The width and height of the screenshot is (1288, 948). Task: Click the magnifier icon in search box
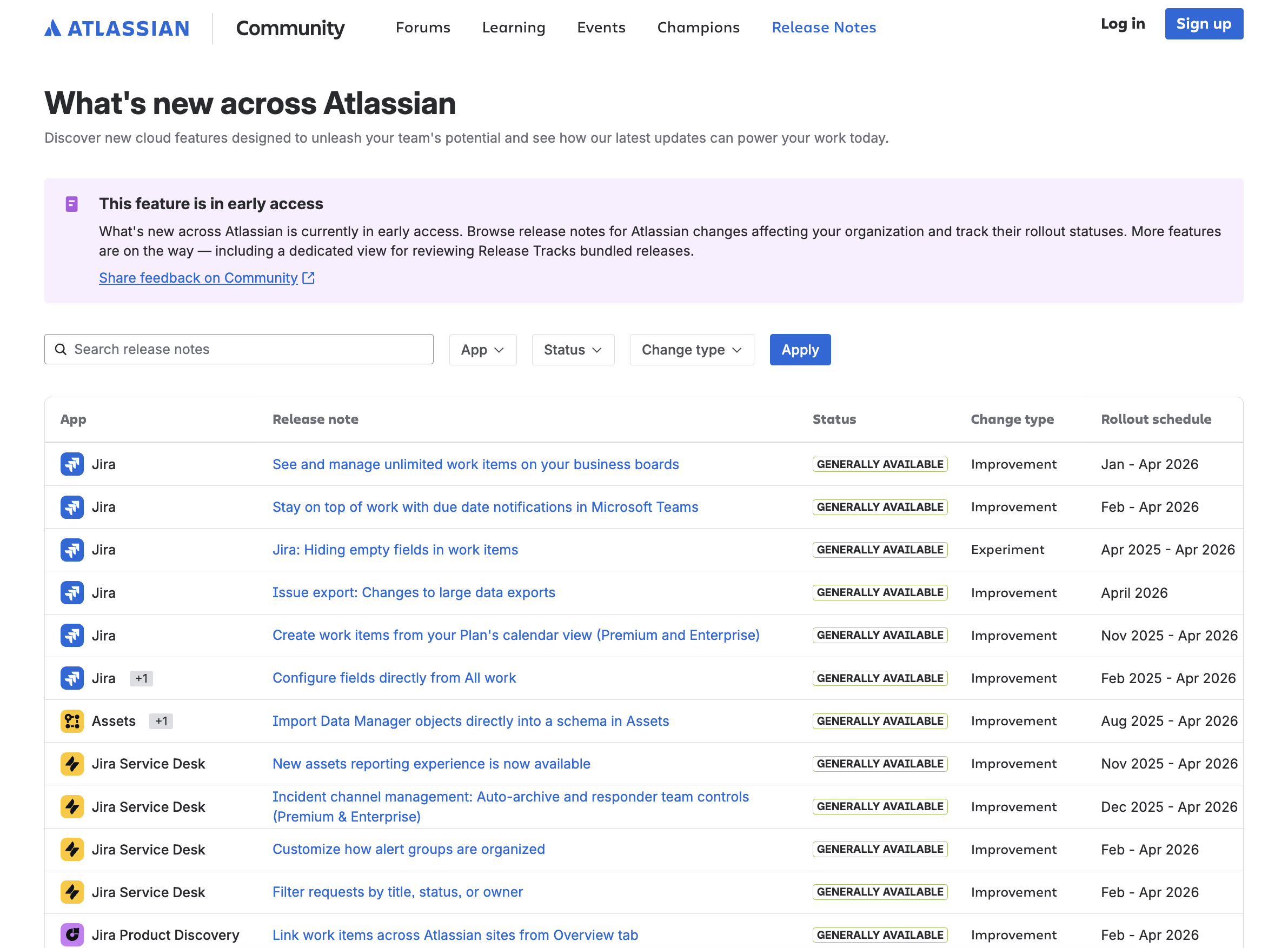coord(60,349)
